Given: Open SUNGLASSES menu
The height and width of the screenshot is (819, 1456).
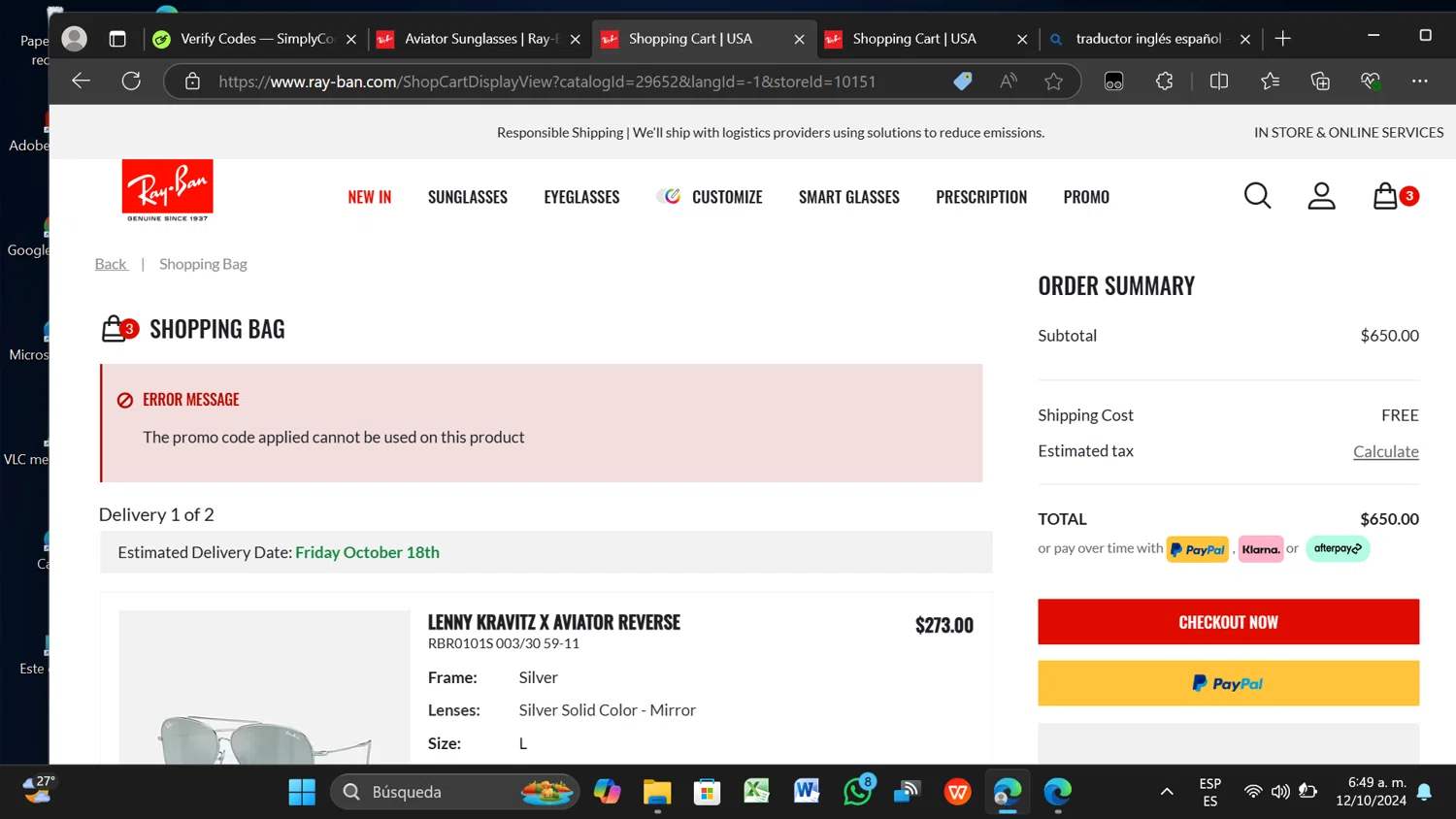Looking at the screenshot, I should point(468,197).
